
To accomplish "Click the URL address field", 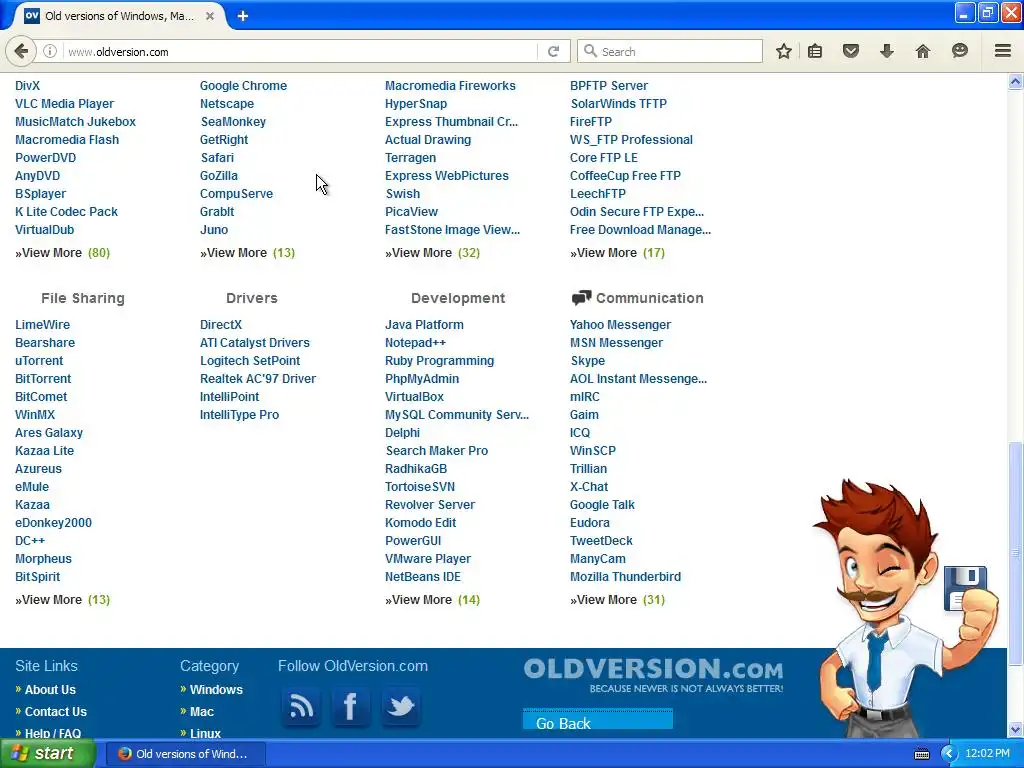I will click(x=300, y=52).
